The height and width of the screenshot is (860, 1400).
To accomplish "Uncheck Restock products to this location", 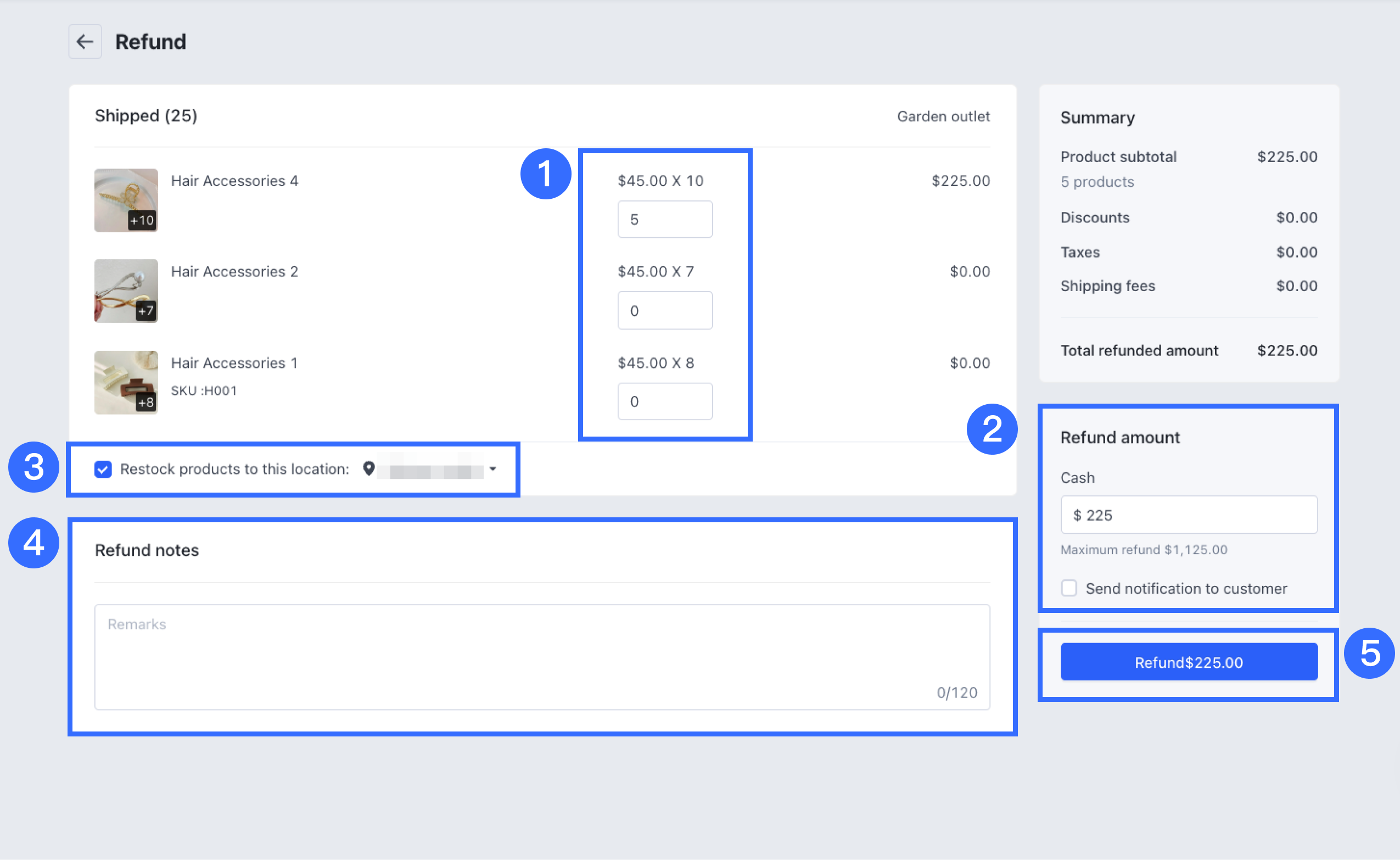I will (x=103, y=469).
